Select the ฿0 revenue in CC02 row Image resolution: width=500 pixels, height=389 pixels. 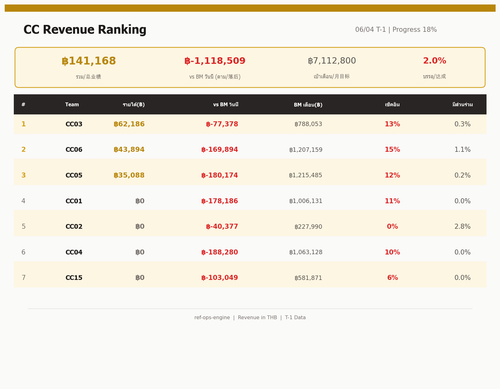click(x=140, y=226)
